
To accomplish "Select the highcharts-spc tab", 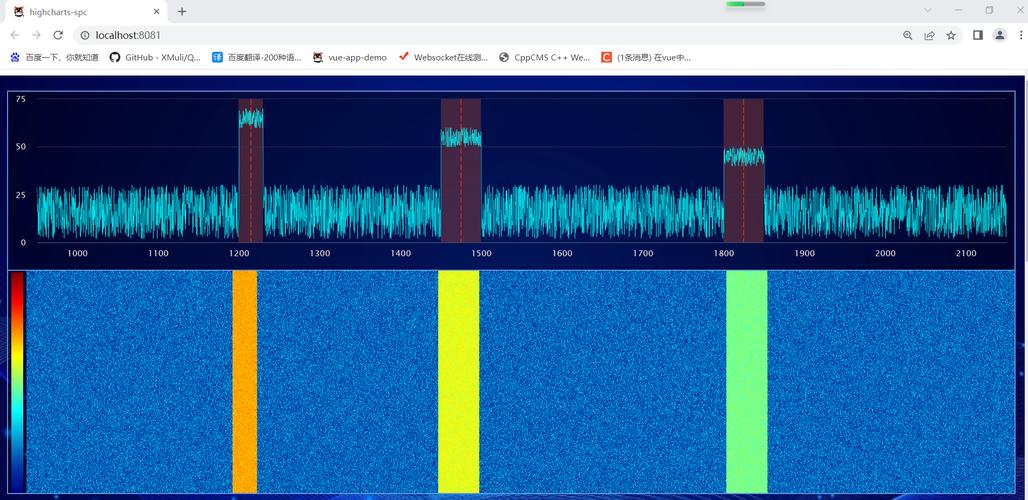I will [86, 12].
